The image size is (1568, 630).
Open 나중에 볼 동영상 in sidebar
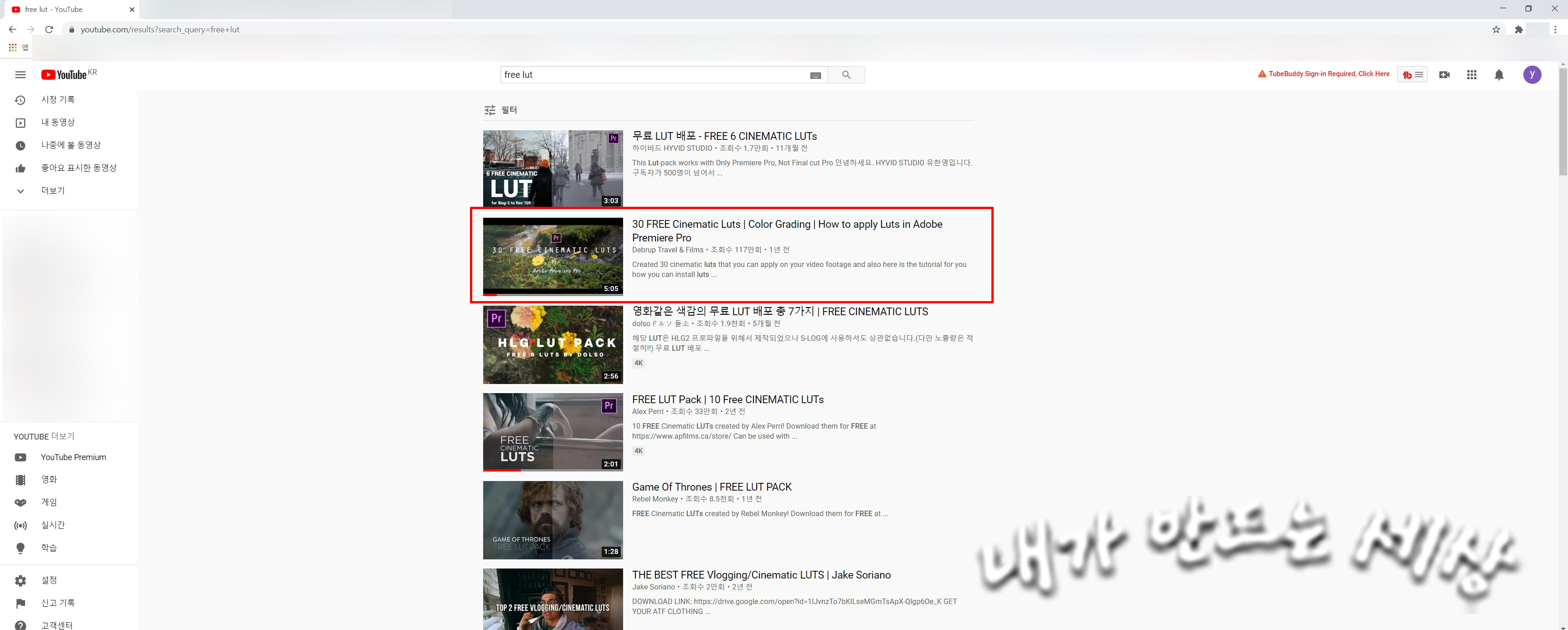click(71, 145)
